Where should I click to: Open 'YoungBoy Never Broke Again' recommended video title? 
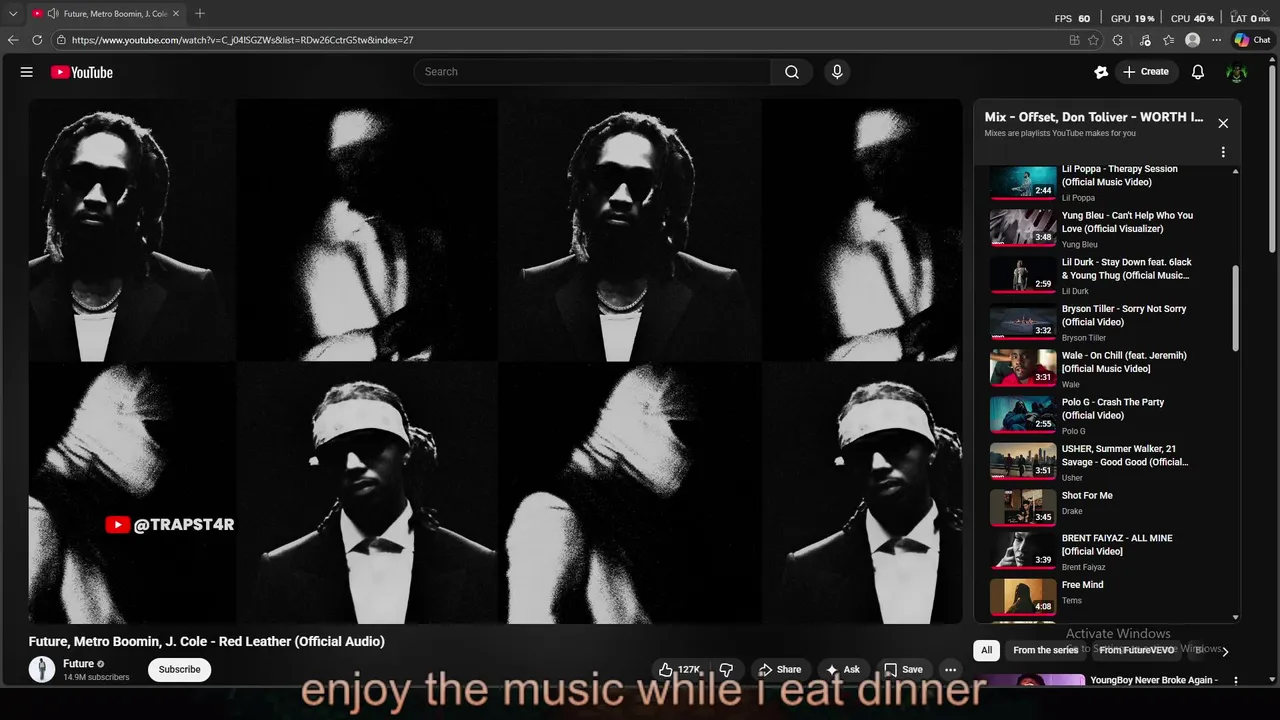click(1154, 680)
